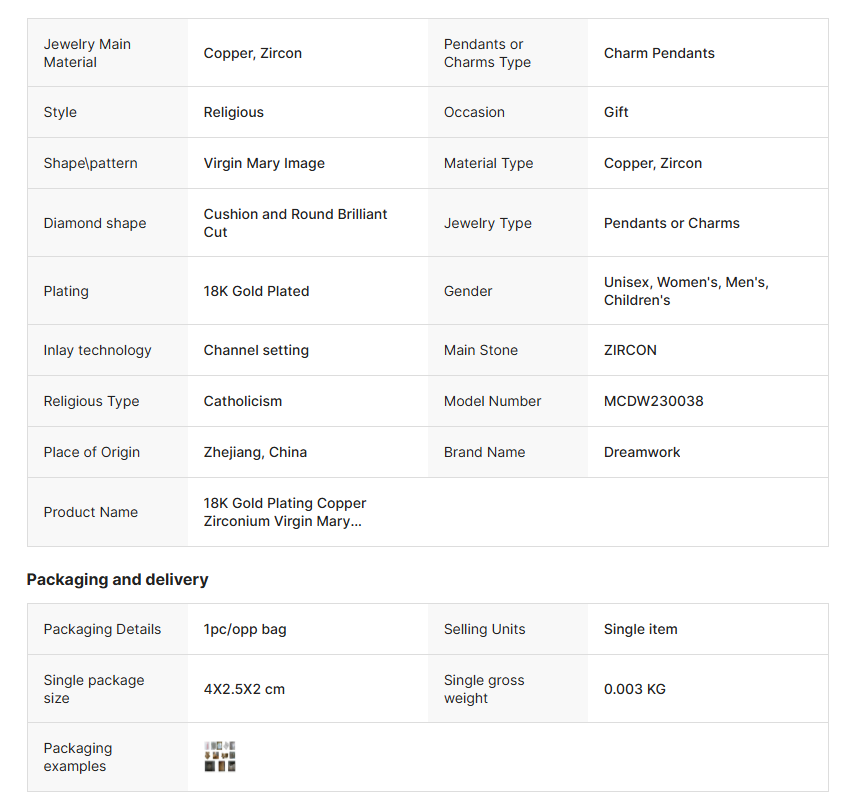Click the Virgin Mary Image value
This screenshot has height=799, width=845.
coord(264,163)
